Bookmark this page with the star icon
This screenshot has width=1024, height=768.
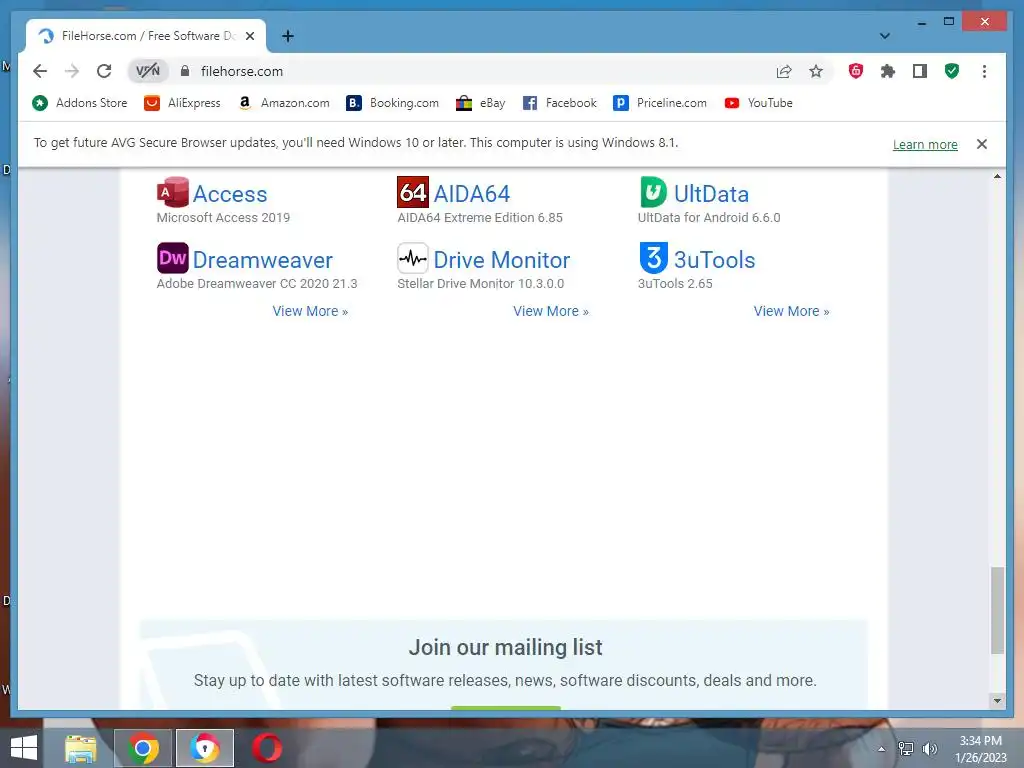tap(816, 71)
